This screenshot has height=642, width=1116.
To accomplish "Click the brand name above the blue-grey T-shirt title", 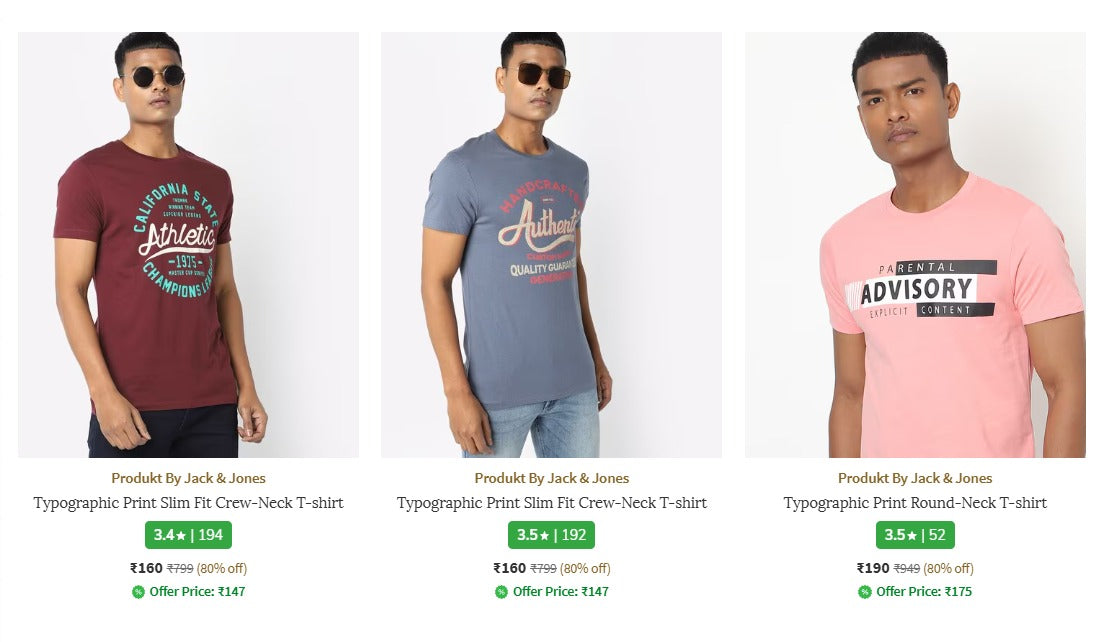I will pyautogui.click(x=551, y=478).
